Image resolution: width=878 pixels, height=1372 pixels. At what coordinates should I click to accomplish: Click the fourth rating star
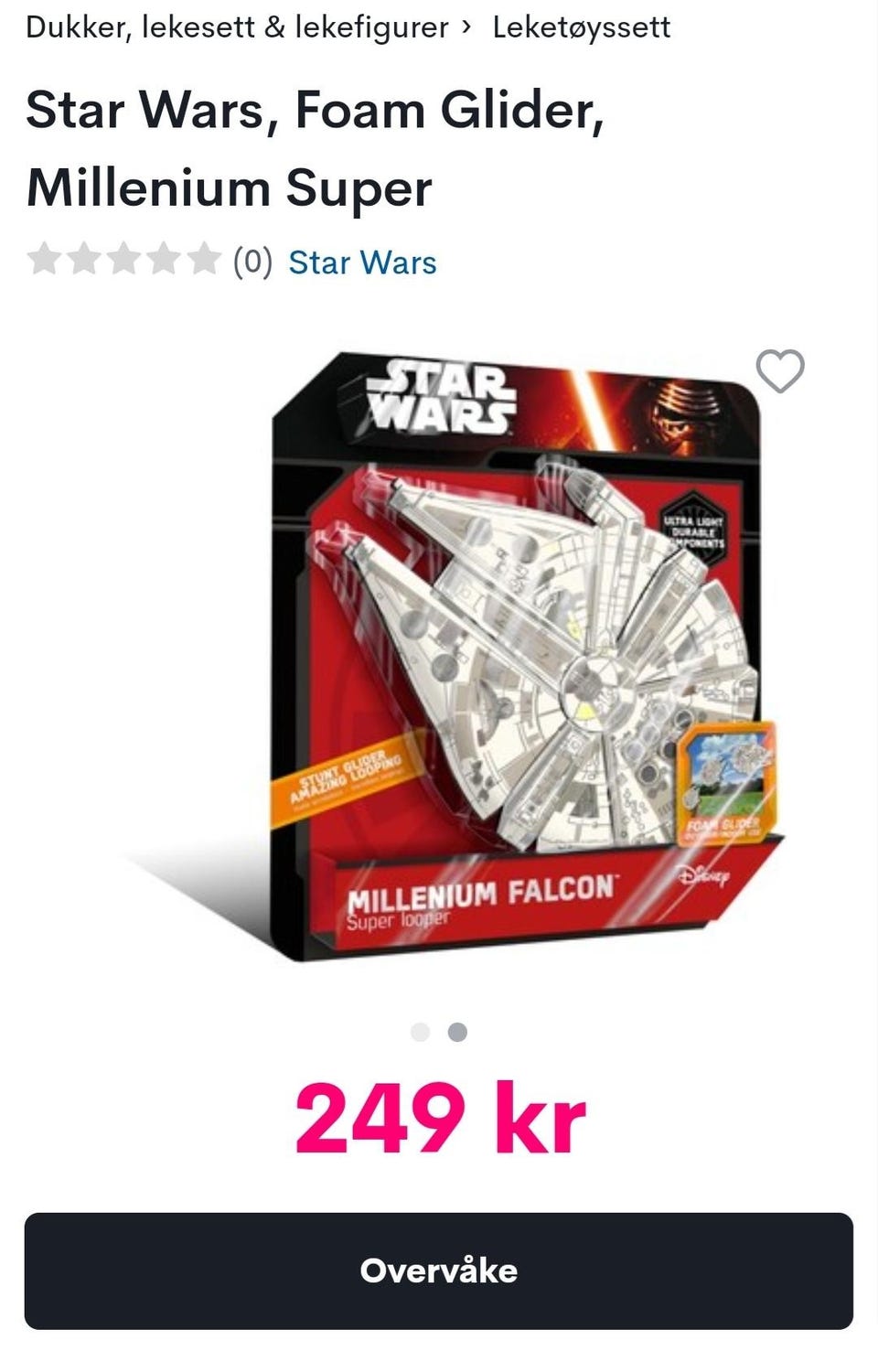point(164,259)
